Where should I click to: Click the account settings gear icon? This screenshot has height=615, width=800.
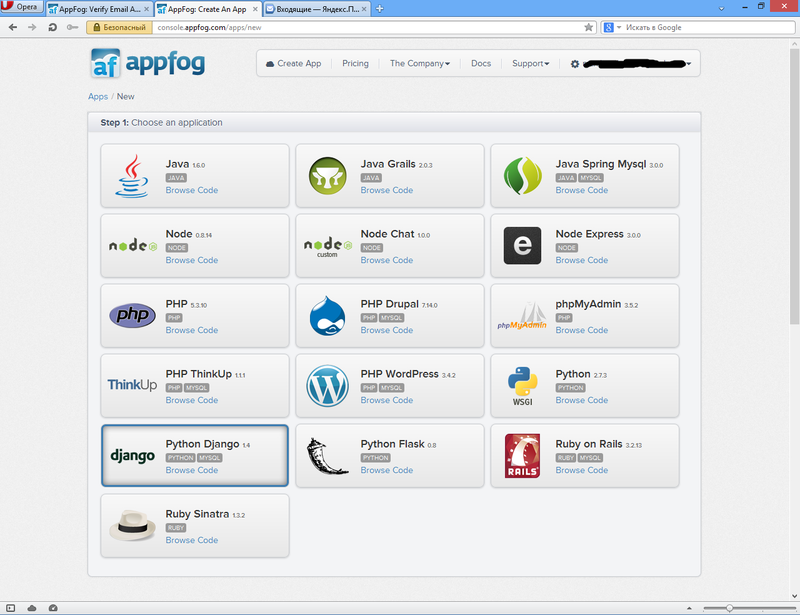coord(574,64)
